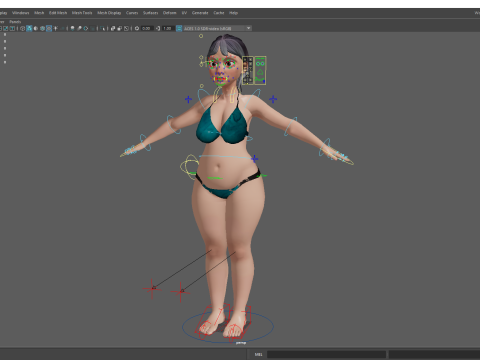Open the Panels menu in viewport
This screenshot has width=480, height=360.
pyautogui.click(x=15, y=22)
